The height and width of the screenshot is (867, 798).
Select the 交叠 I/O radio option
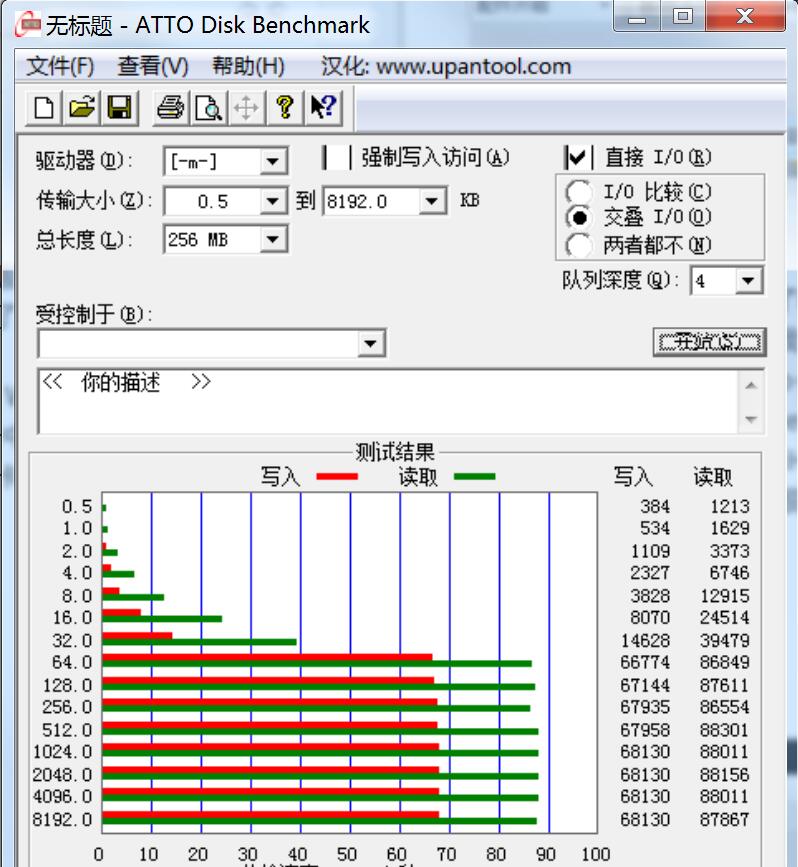coord(578,218)
